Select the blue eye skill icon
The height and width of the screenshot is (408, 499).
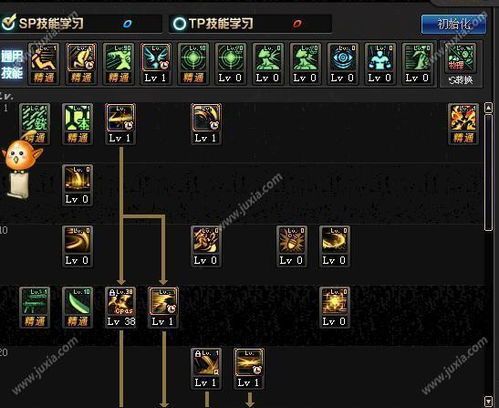coord(342,64)
